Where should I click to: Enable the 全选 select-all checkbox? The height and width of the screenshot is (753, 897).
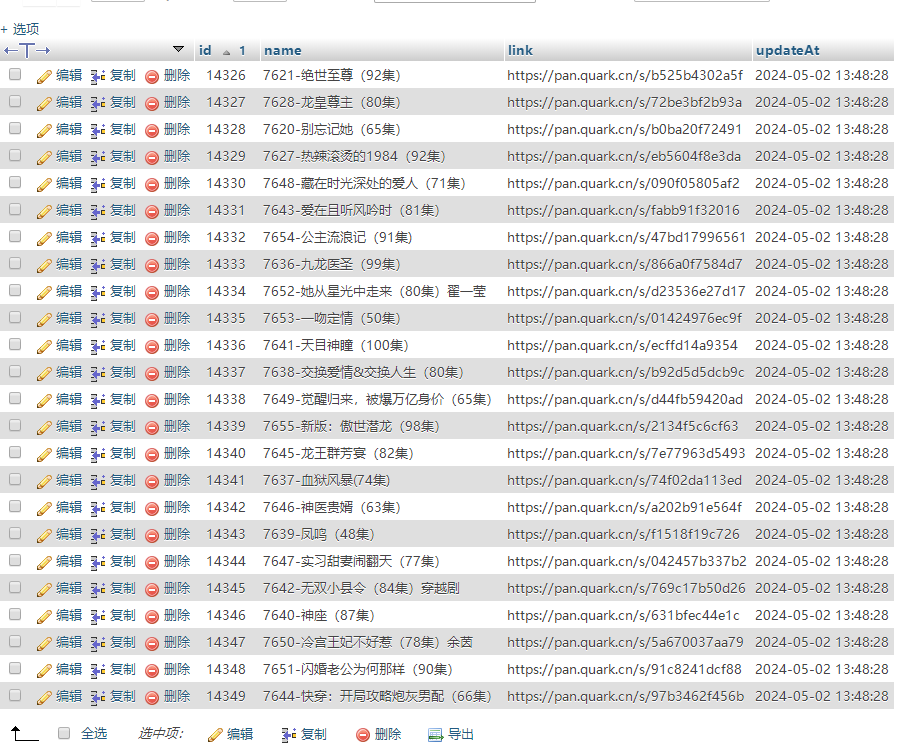(64, 734)
